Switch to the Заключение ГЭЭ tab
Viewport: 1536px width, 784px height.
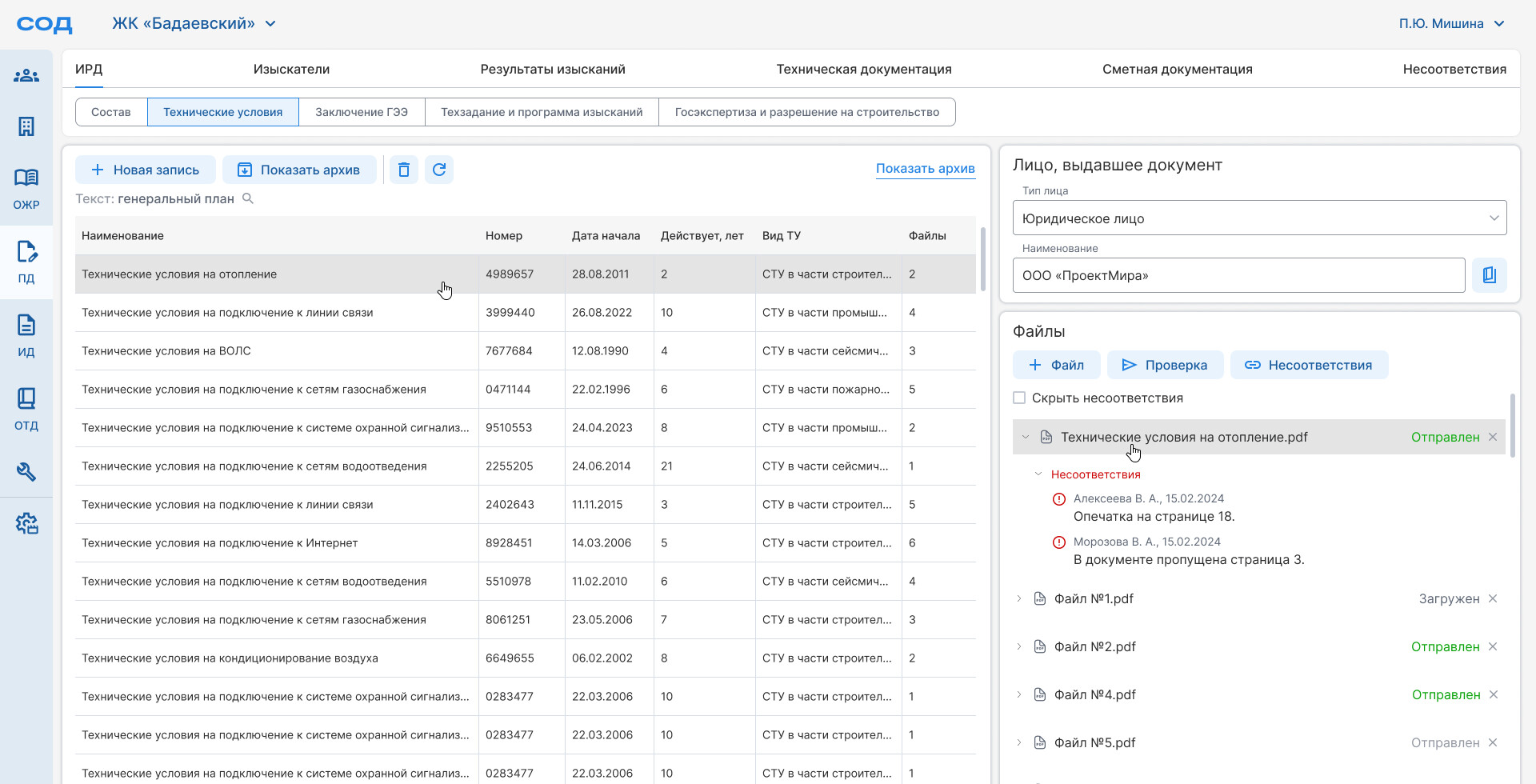pos(362,112)
